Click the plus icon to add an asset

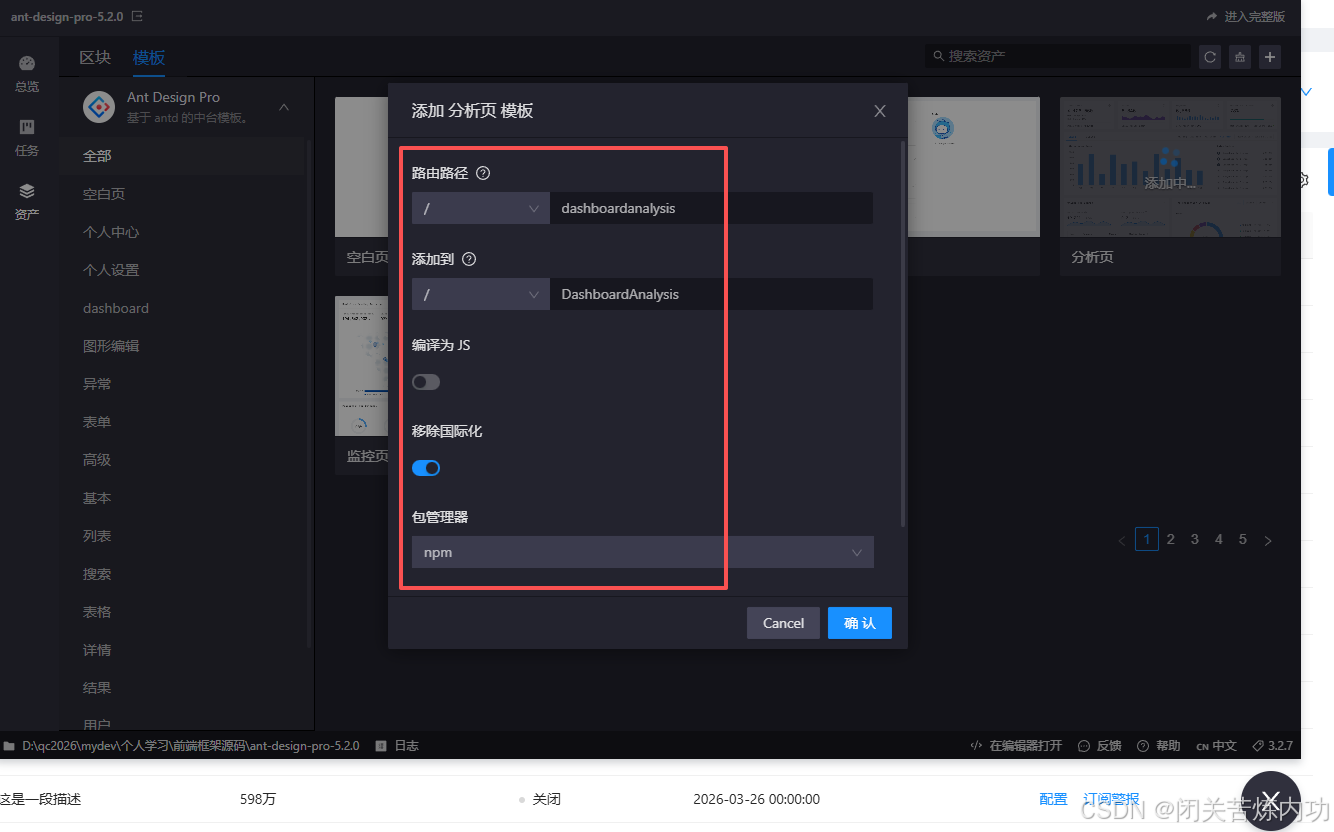pos(1270,57)
